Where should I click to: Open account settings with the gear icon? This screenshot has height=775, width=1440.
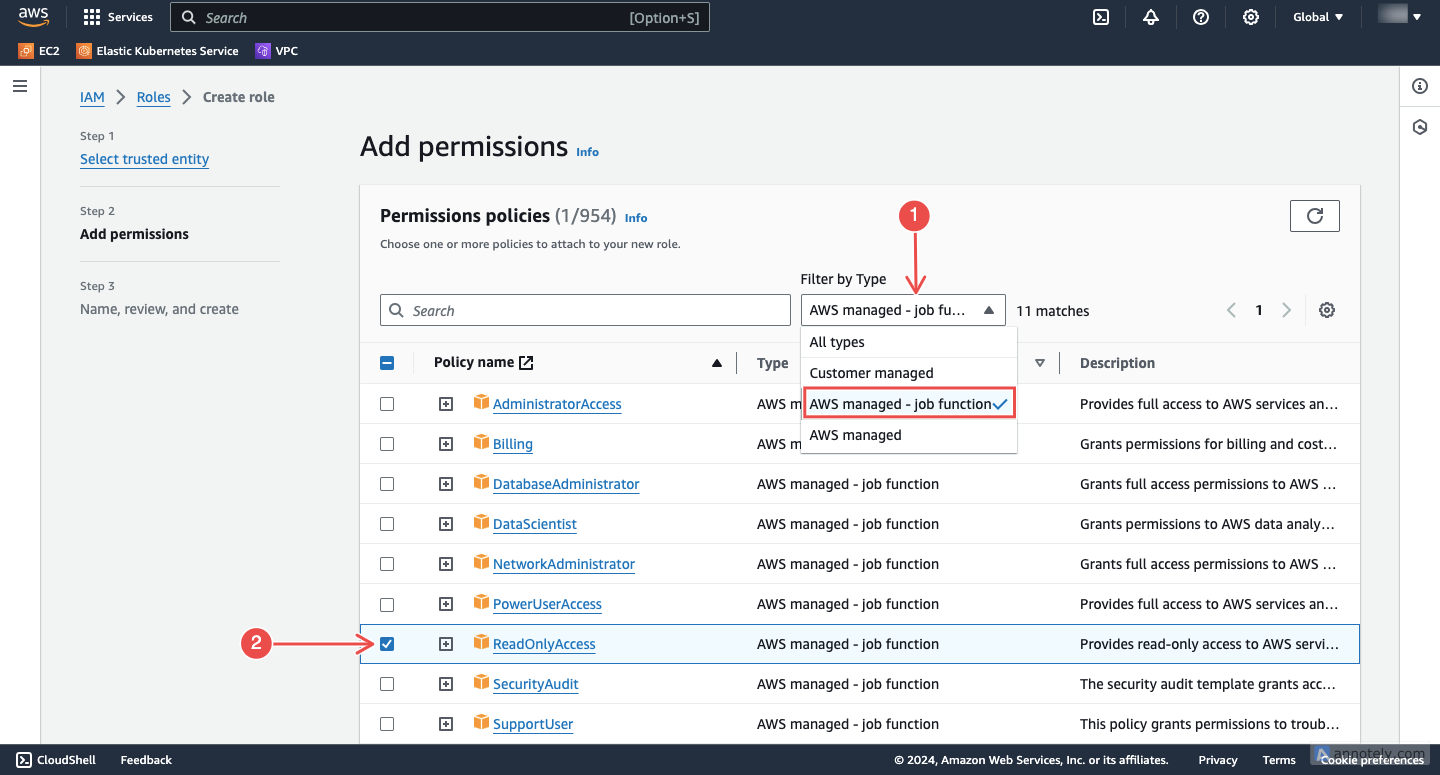(x=1251, y=17)
